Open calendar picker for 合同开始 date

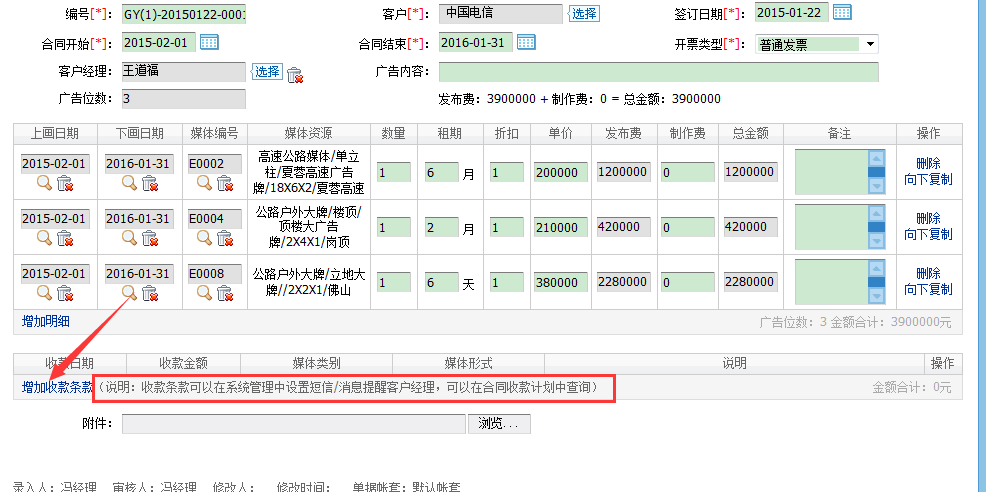click(209, 42)
